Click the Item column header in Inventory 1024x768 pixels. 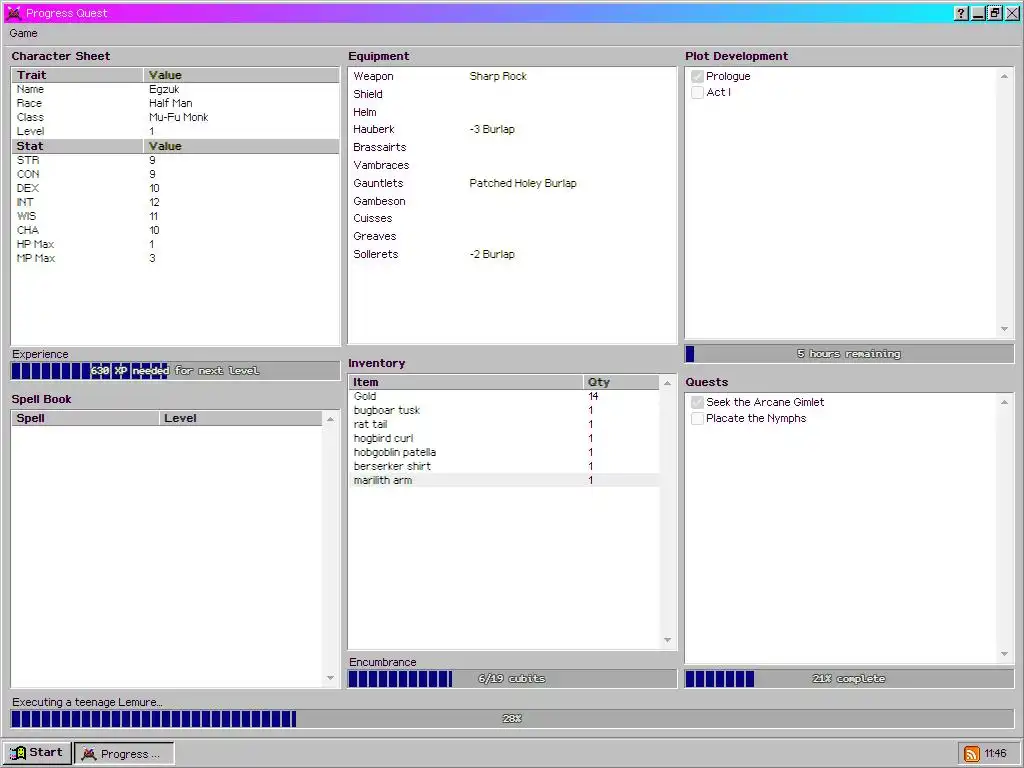point(466,382)
